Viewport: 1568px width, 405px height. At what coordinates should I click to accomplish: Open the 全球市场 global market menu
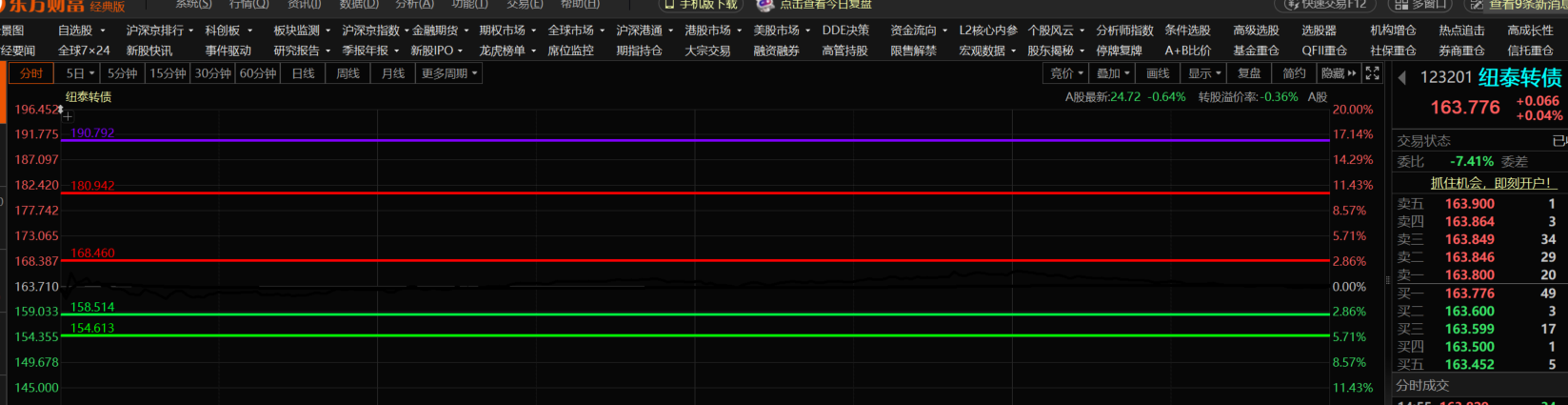click(x=576, y=30)
